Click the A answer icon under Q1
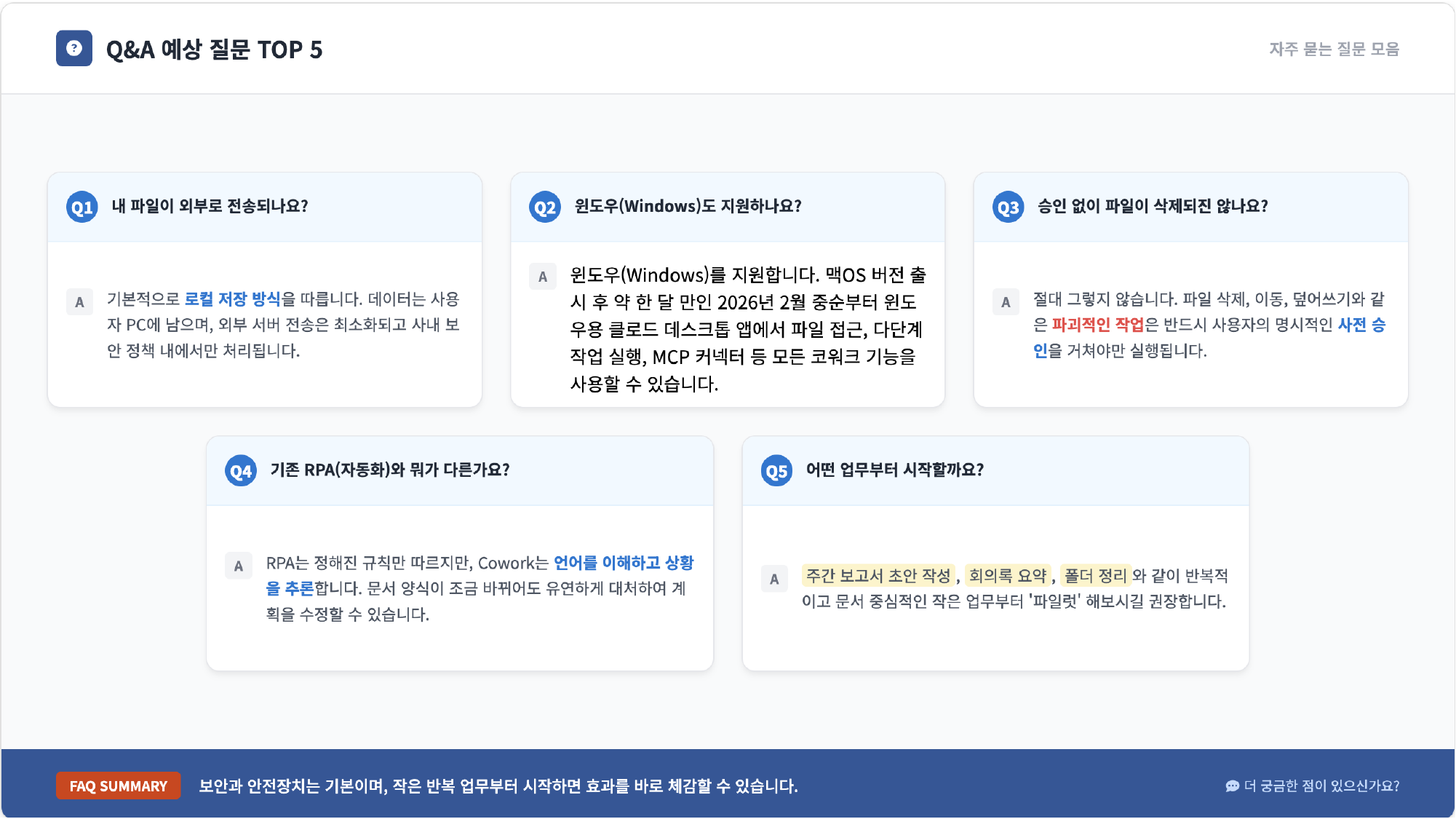This screenshot has height=819, width=1456. point(79,302)
